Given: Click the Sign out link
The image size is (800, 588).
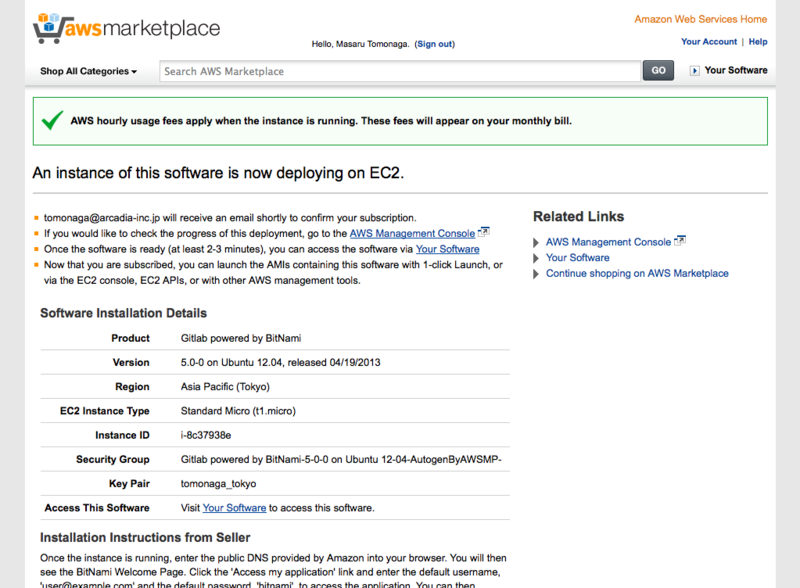Looking at the screenshot, I should [x=434, y=44].
